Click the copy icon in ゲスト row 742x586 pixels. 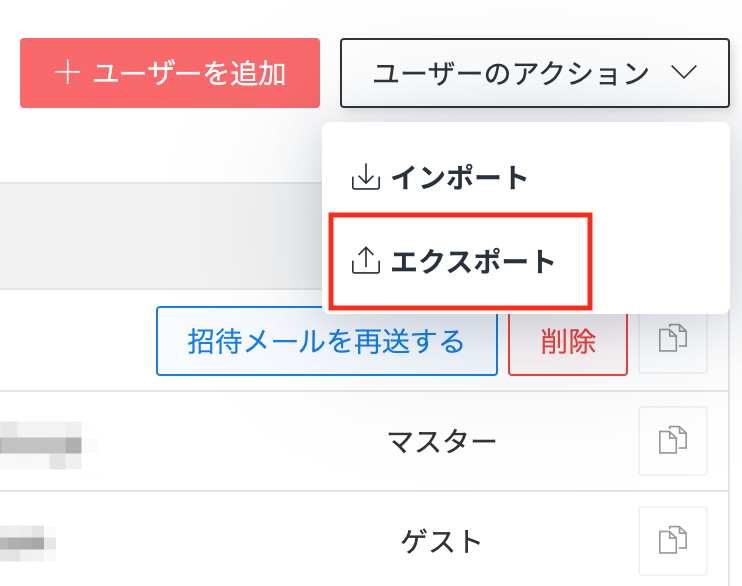click(x=673, y=541)
